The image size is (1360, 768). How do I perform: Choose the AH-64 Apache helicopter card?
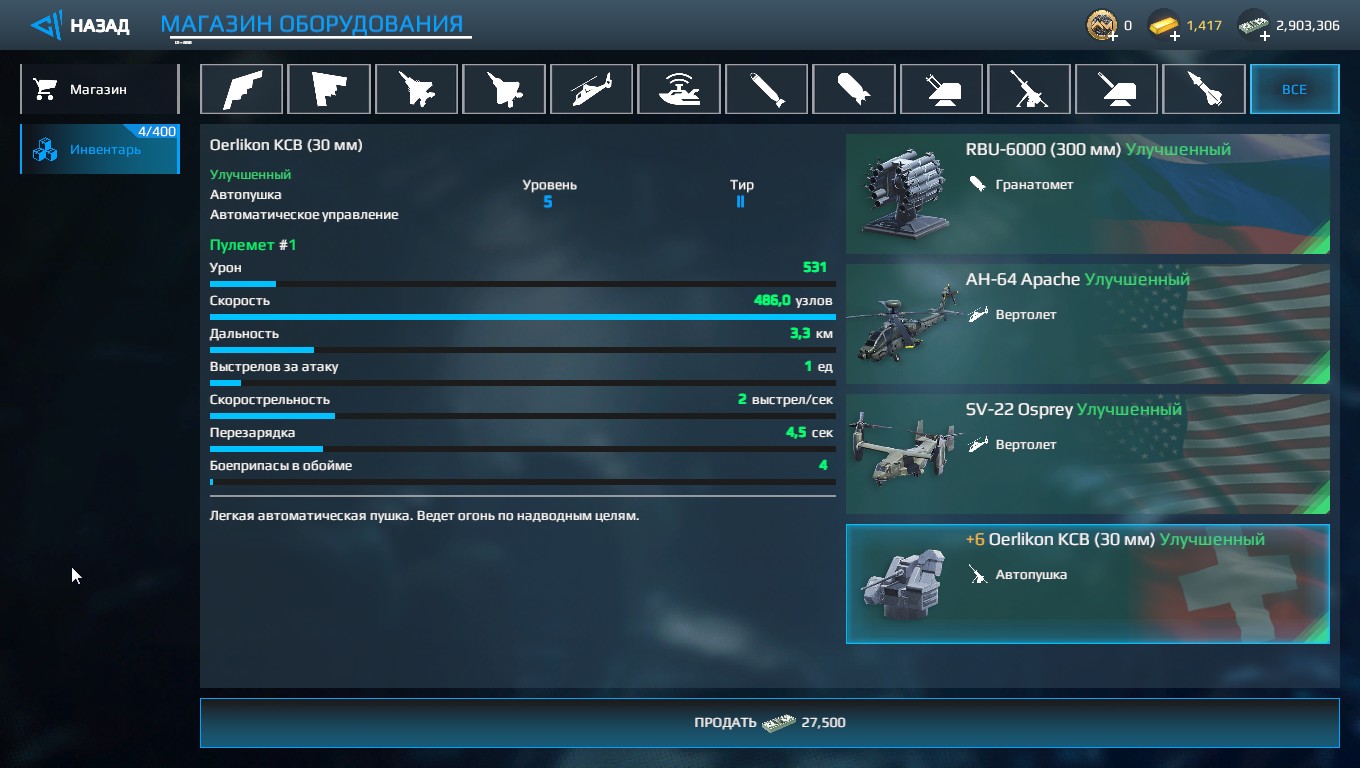(x=1088, y=323)
